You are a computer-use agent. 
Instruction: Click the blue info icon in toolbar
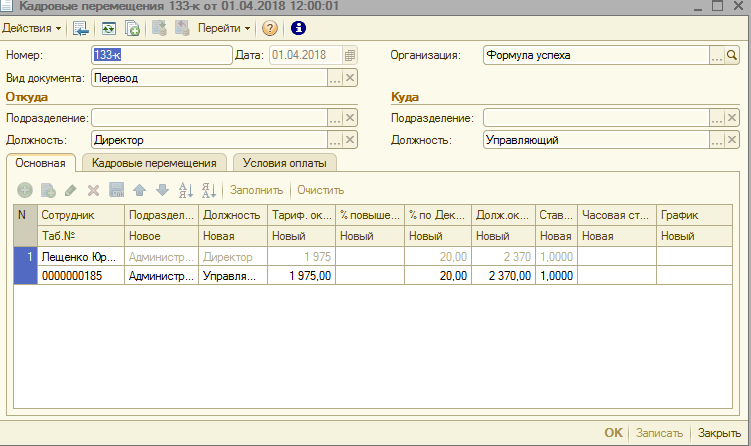coord(297,28)
